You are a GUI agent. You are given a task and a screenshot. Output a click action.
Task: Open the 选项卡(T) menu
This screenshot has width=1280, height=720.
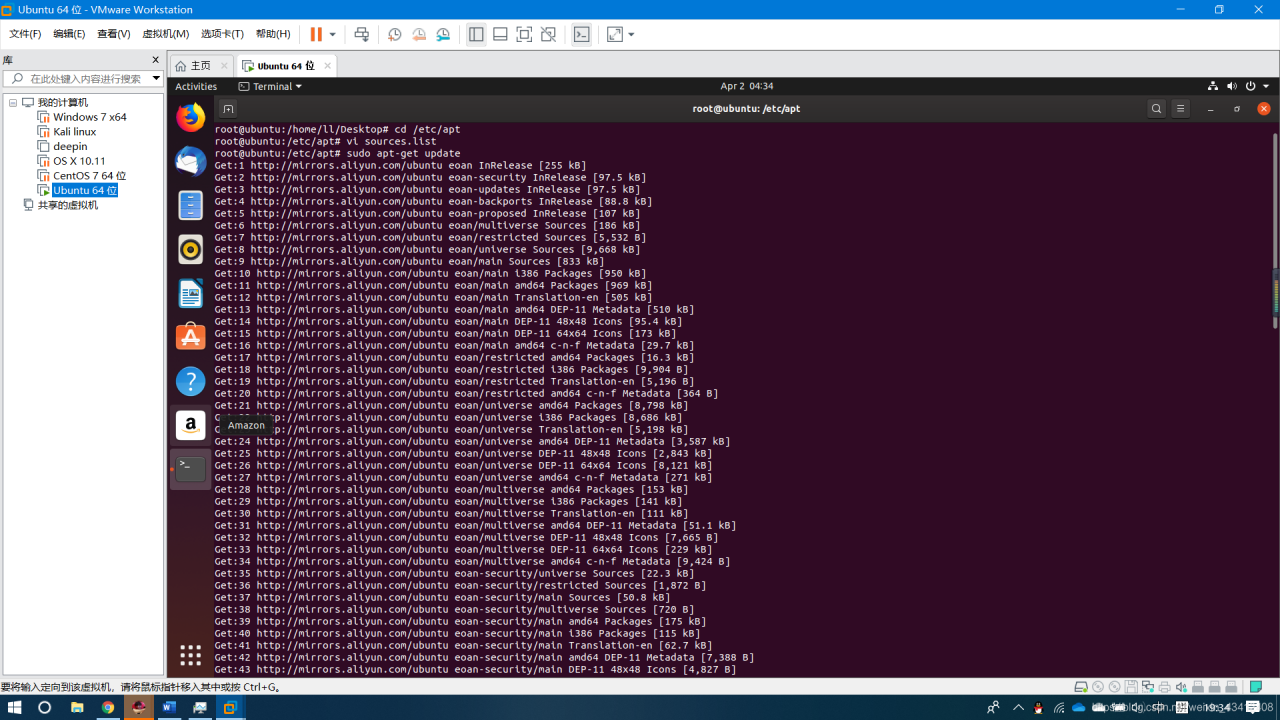222,34
